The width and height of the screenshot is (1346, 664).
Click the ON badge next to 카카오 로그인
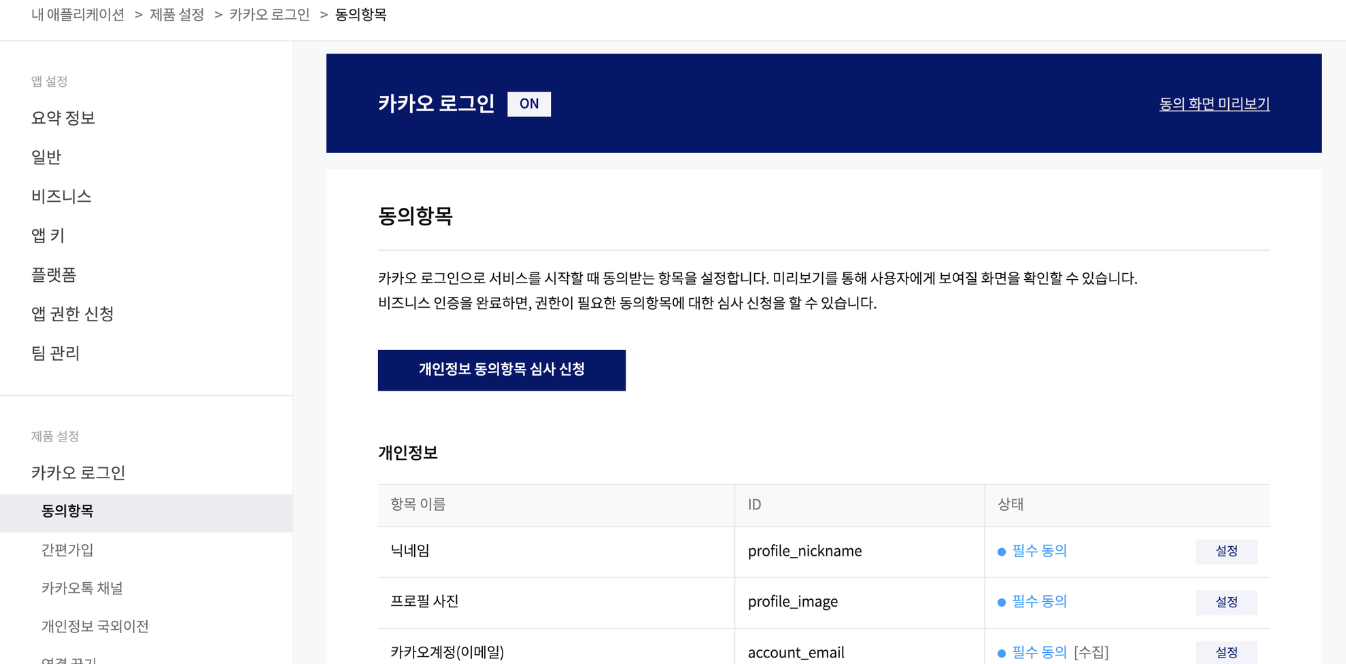[529, 104]
